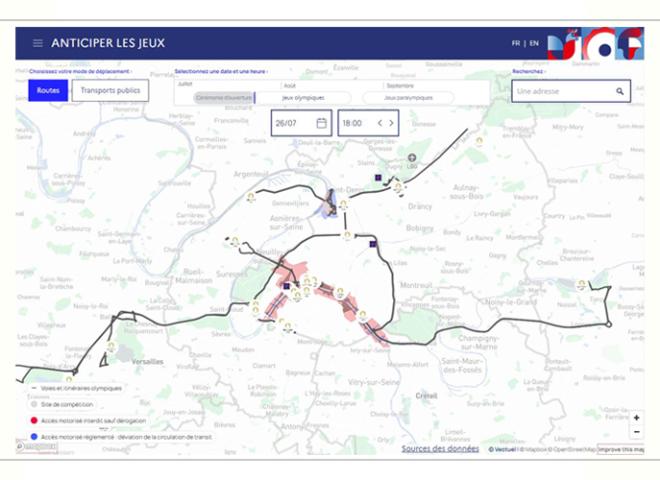
Task: Click blue square marker near Stains
Action: click(x=378, y=178)
